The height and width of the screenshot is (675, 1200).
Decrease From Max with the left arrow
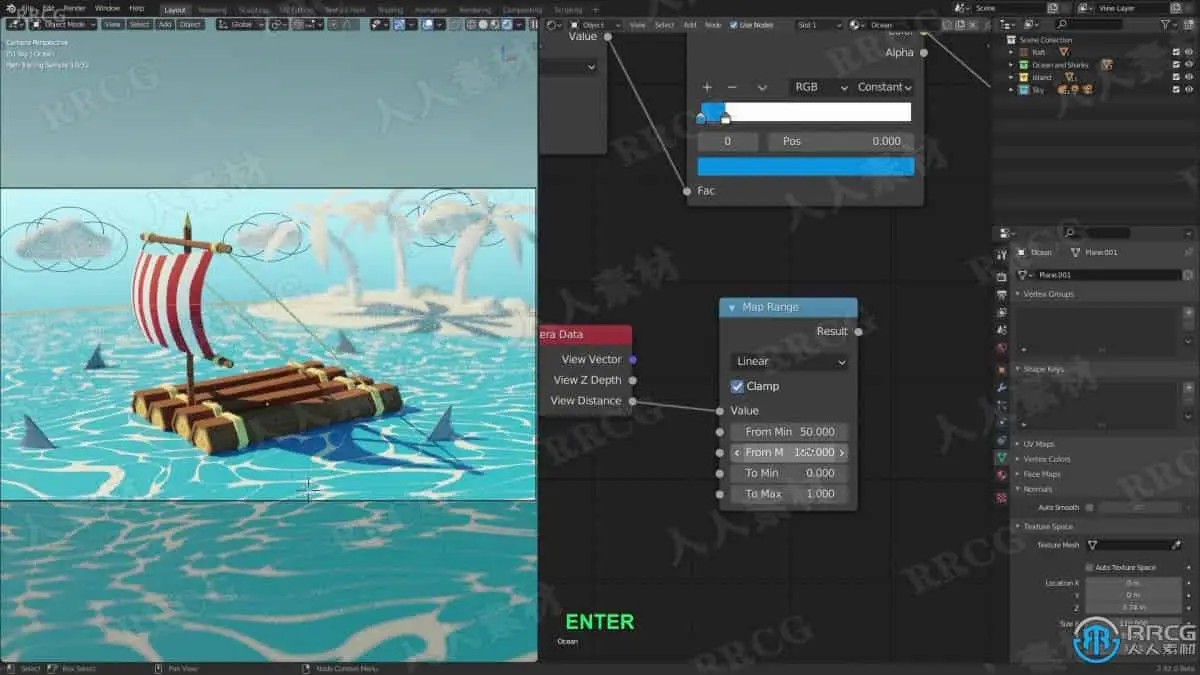[737, 452]
